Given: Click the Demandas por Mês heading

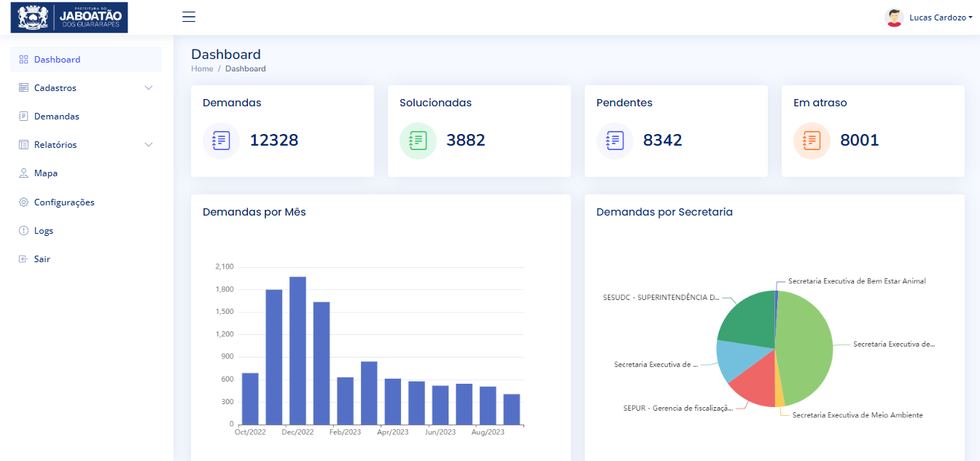Looking at the screenshot, I should (254, 212).
